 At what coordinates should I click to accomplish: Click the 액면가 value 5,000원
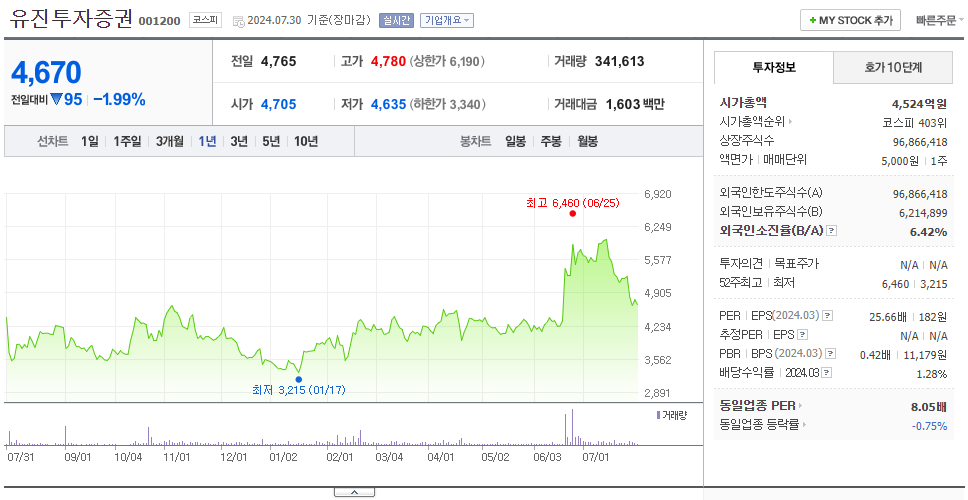tap(901, 160)
